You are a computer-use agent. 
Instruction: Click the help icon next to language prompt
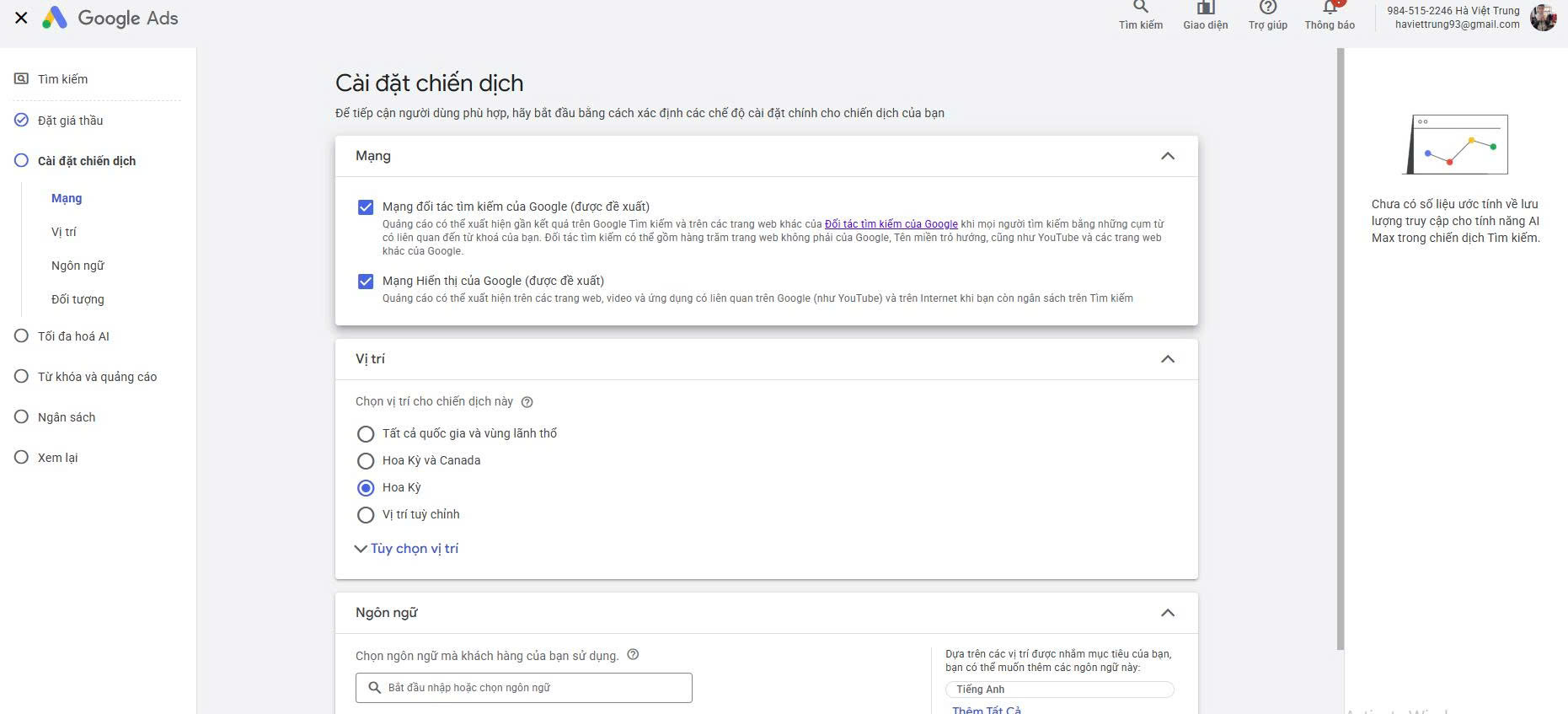(x=633, y=654)
